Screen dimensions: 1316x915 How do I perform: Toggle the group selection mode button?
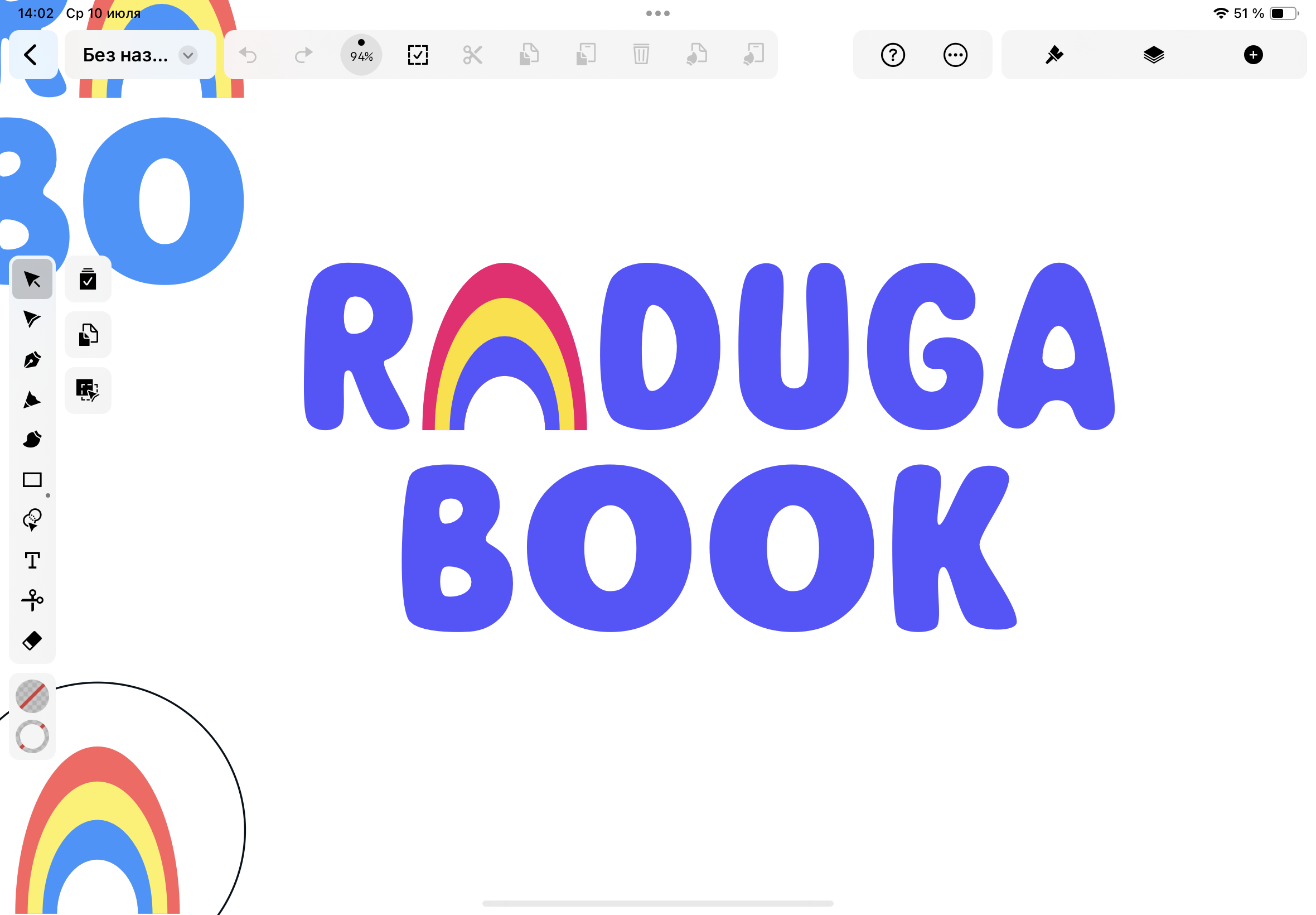coord(88,391)
